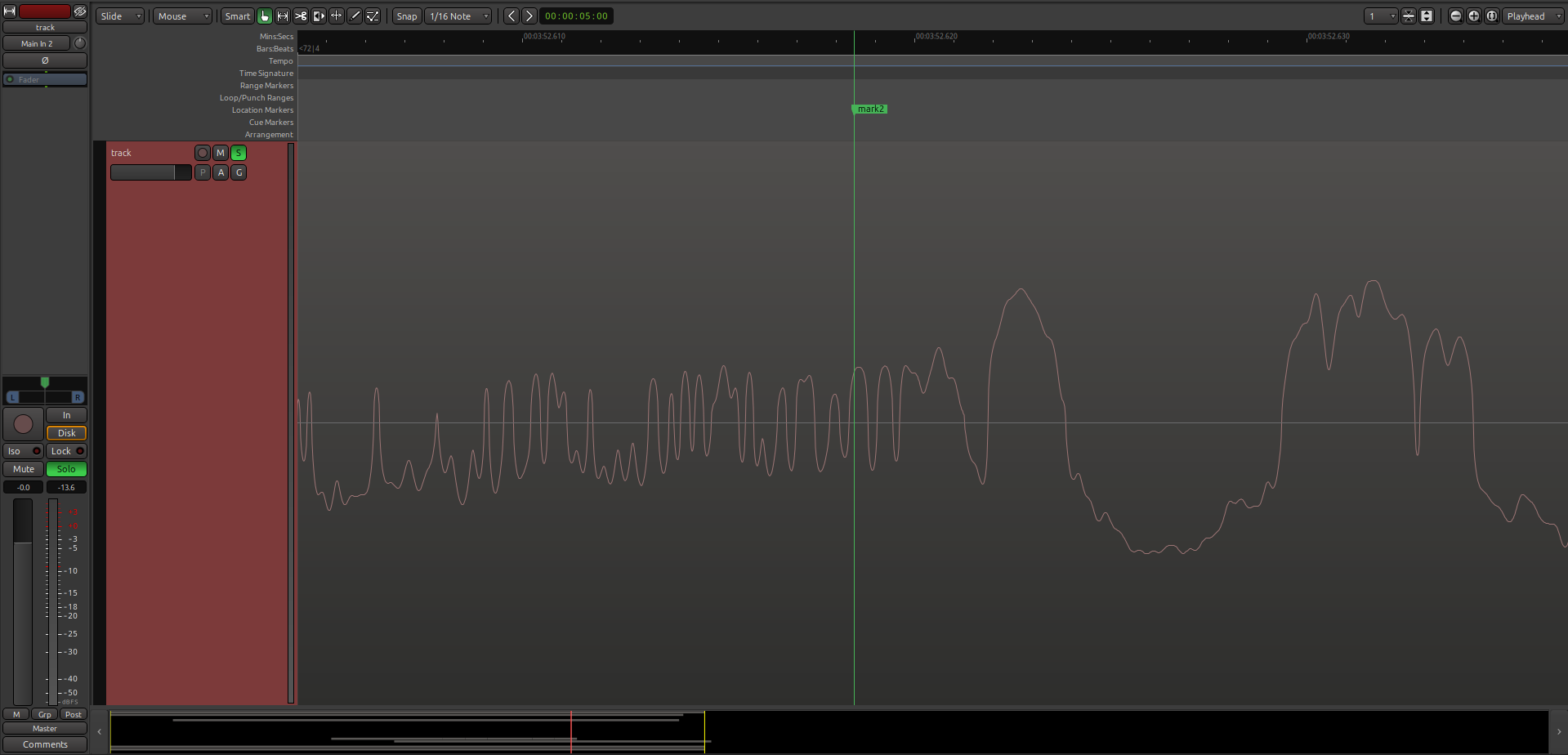Image resolution: width=1568 pixels, height=755 pixels.
Task: Toggle the mixer strip Mute button
Action: (x=24, y=469)
